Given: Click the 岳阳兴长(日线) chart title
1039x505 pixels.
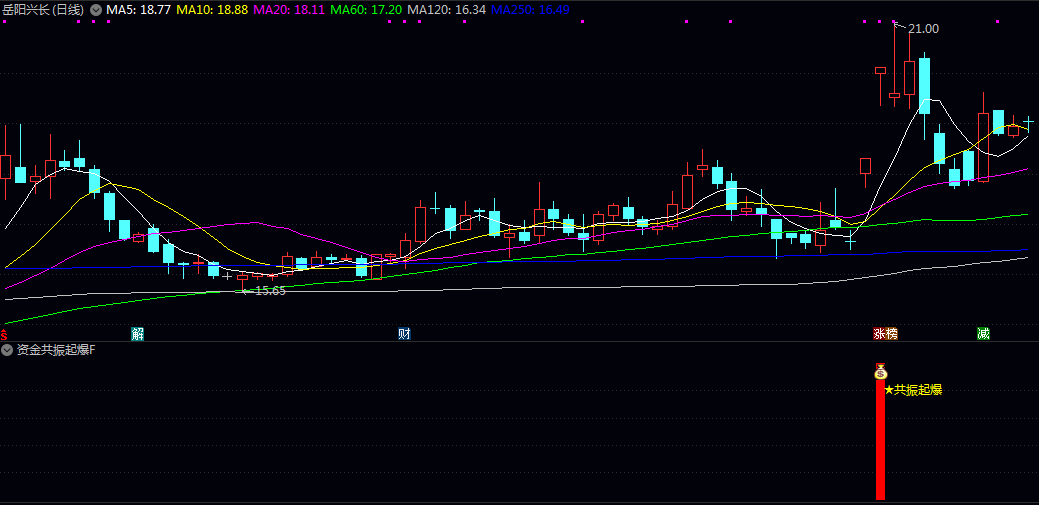Looking at the screenshot, I should pyautogui.click(x=44, y=10).
